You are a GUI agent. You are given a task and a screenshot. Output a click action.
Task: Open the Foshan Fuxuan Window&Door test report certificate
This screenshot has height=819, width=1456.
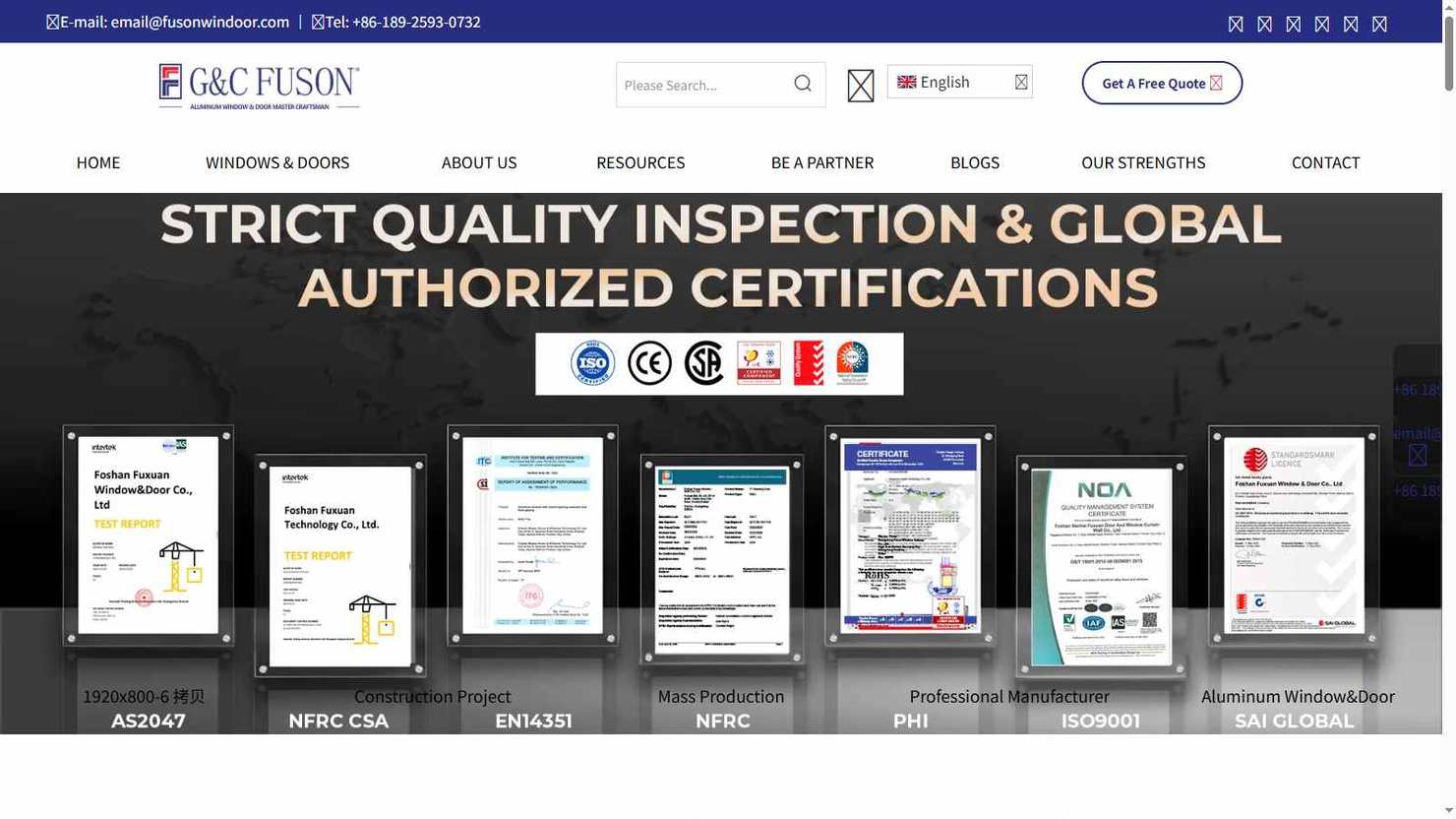(149, 535)
